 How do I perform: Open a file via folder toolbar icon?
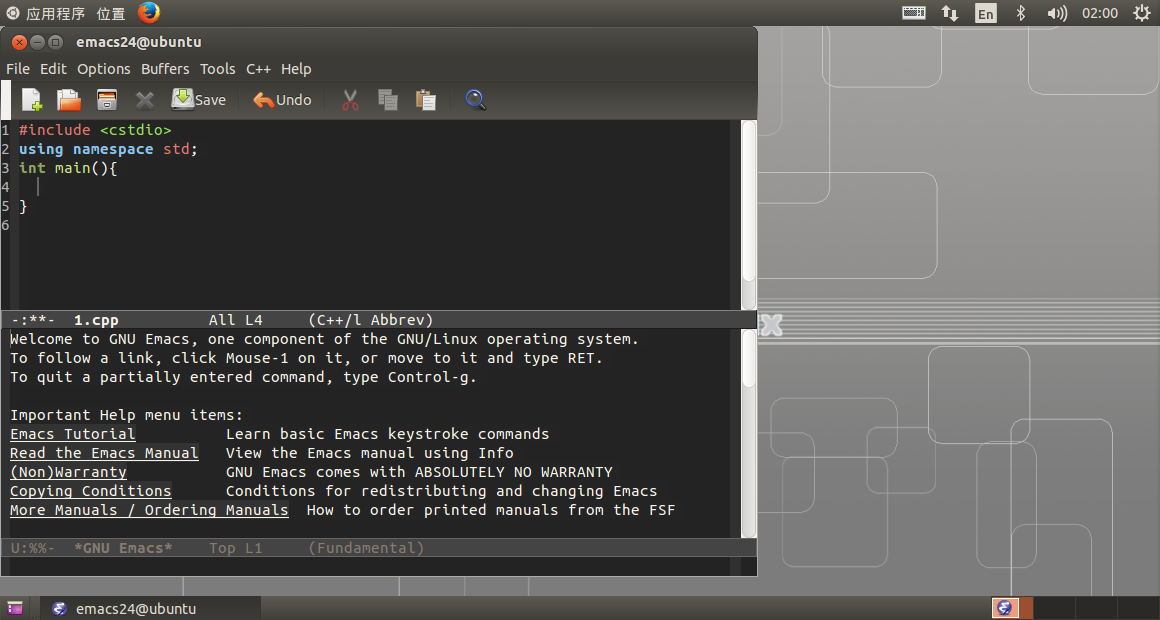[x=69, y=100]
